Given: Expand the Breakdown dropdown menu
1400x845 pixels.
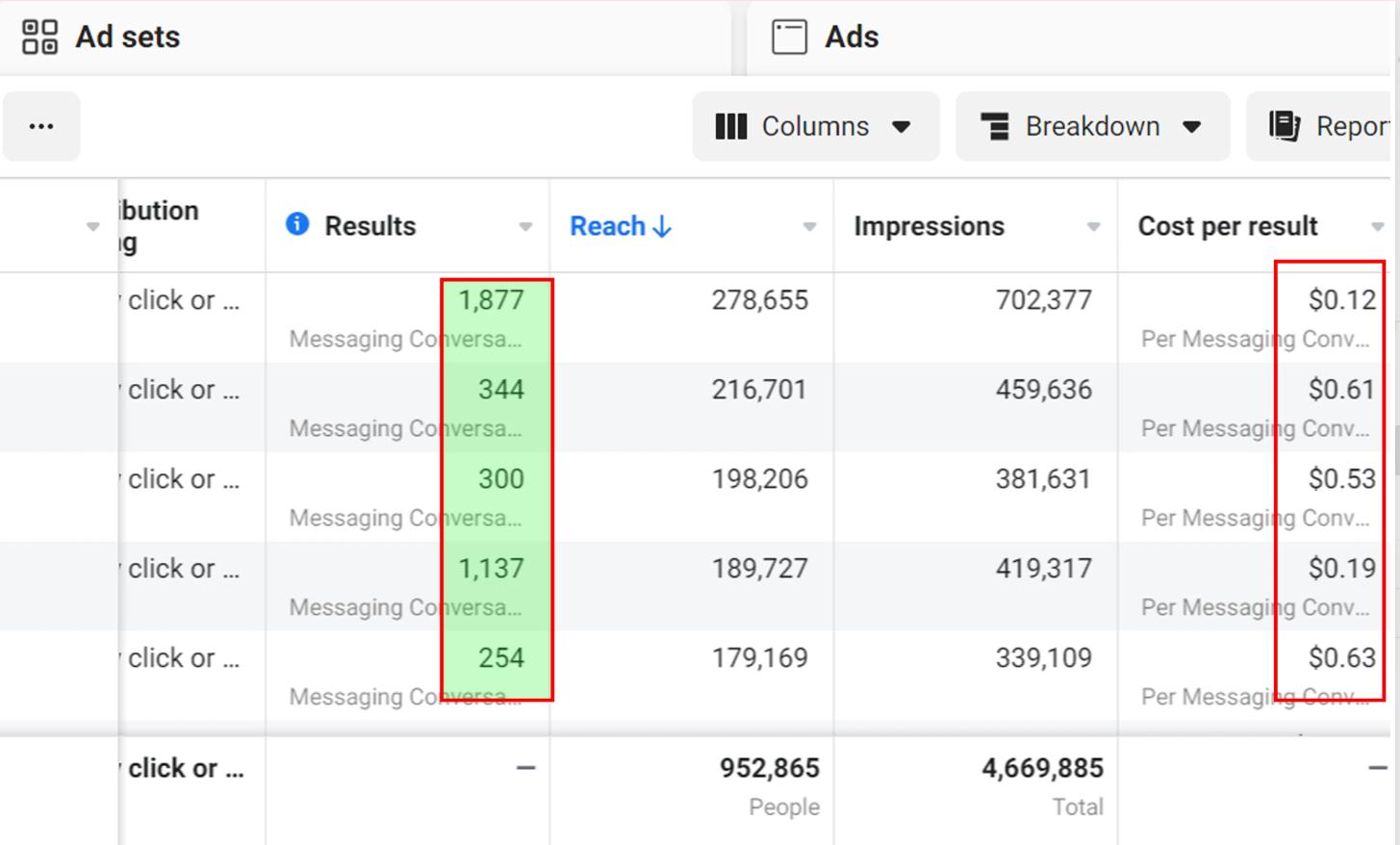Looking at the screenshot, I should point(1092,127).
